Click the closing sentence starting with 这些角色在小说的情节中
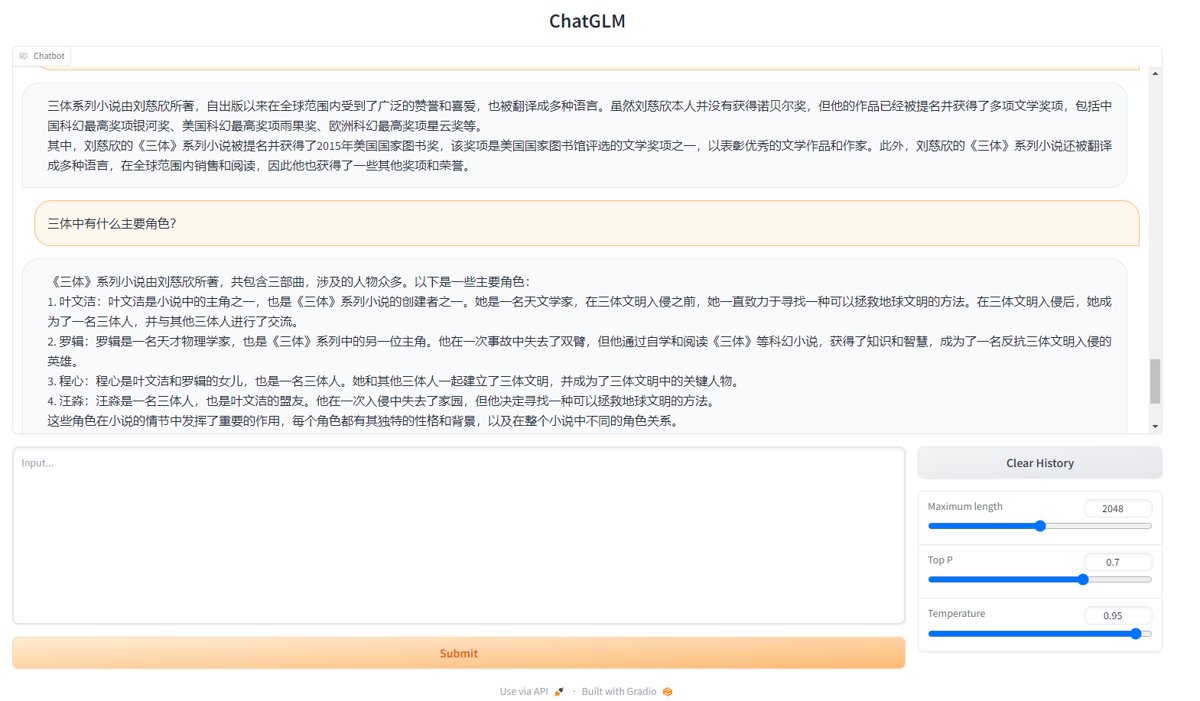 point(362,421)
